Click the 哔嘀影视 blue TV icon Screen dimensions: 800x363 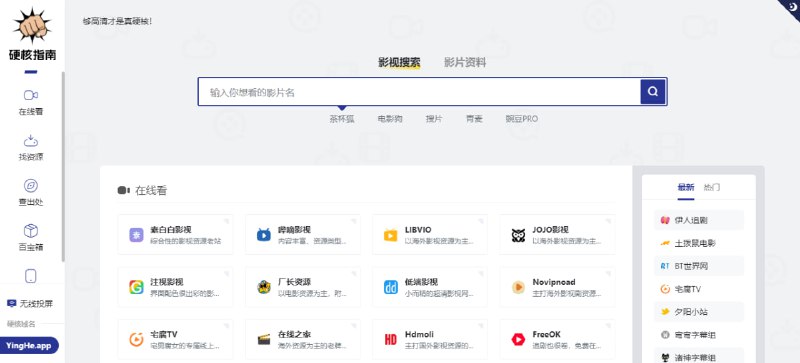[x=264, y=235]
